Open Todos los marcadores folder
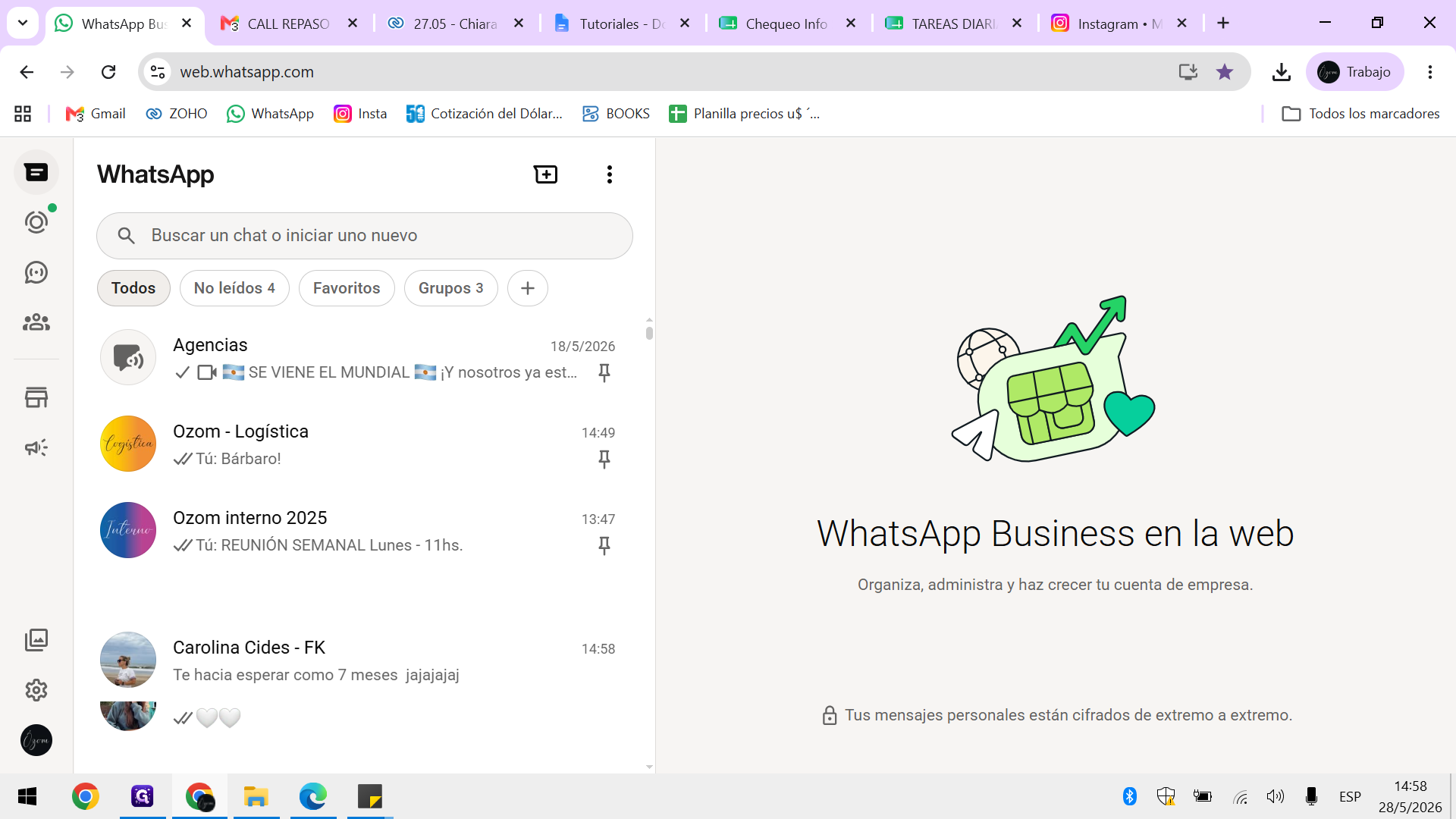1456x819 pixels. (x=1360, y=114)
